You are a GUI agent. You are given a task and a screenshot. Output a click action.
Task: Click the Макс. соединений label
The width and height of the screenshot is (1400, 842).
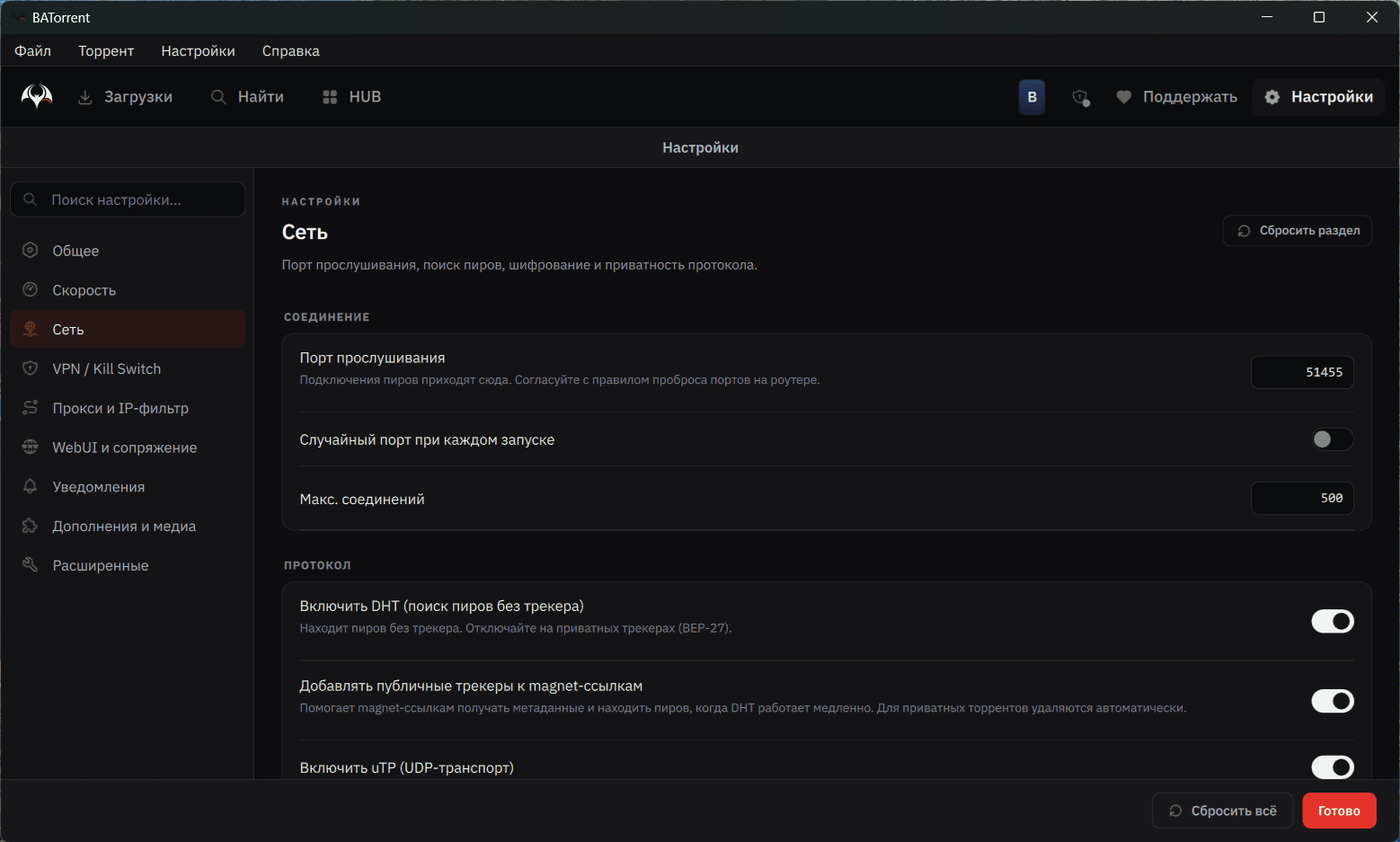(x=362, y=499)
